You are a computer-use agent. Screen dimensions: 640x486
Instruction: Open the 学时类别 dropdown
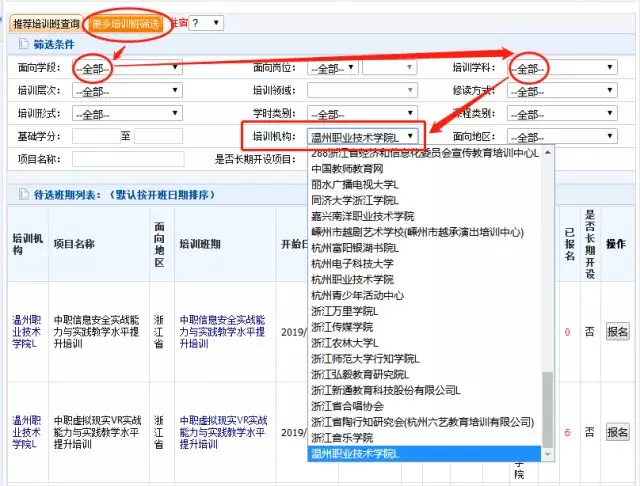click(362, 113)
